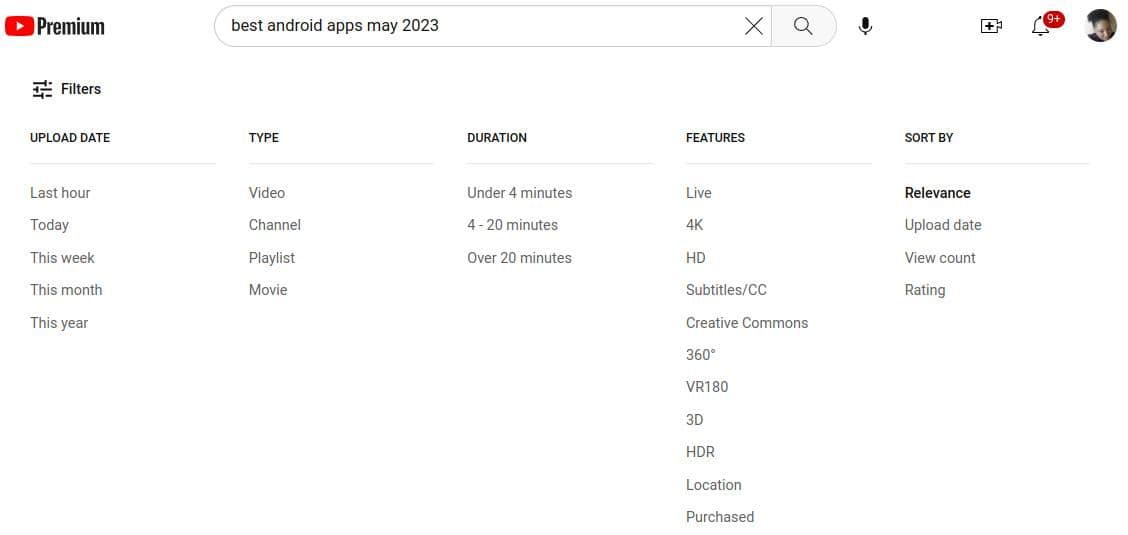Click the magnifying glass search button
Image resolution: width=1128 pixels, height=535 pixels.
[804, 26]
